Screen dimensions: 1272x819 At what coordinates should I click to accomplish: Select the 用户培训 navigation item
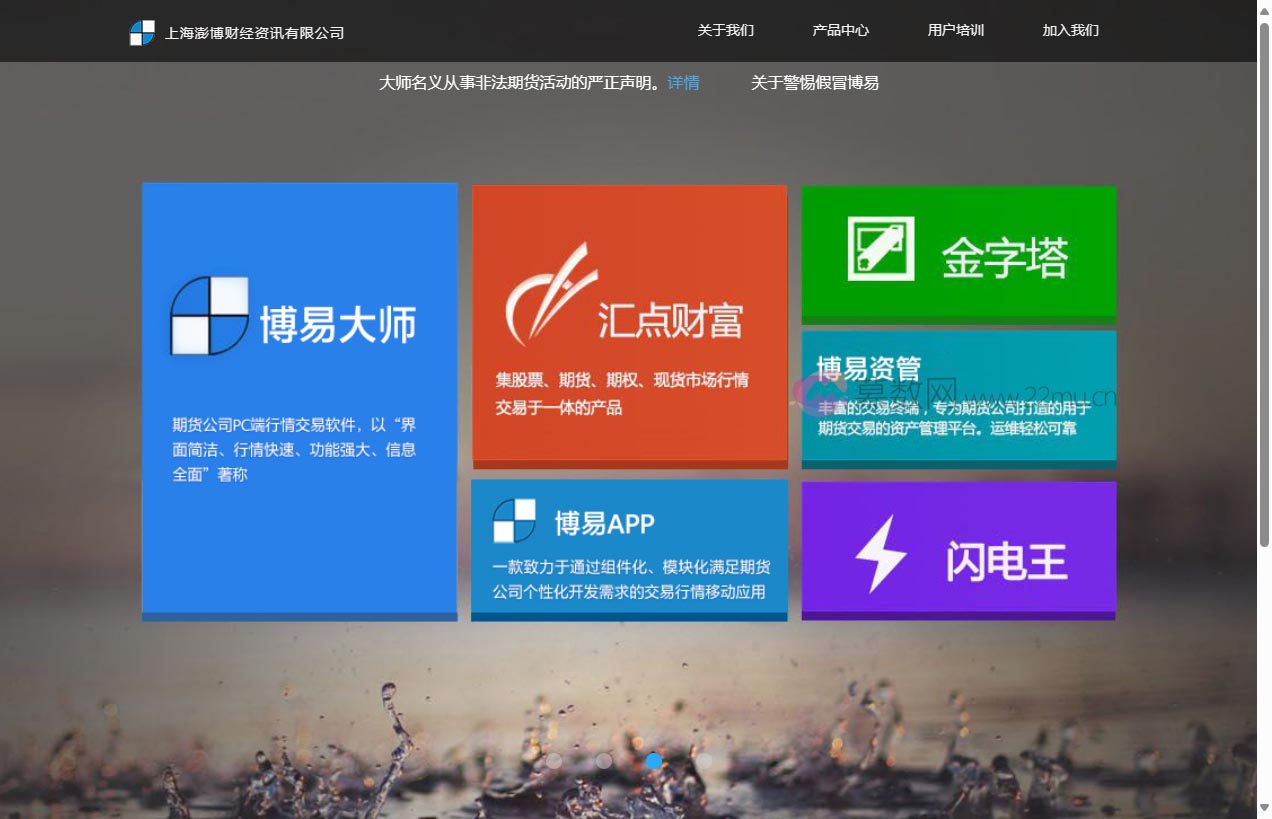(x=955, y=31)
